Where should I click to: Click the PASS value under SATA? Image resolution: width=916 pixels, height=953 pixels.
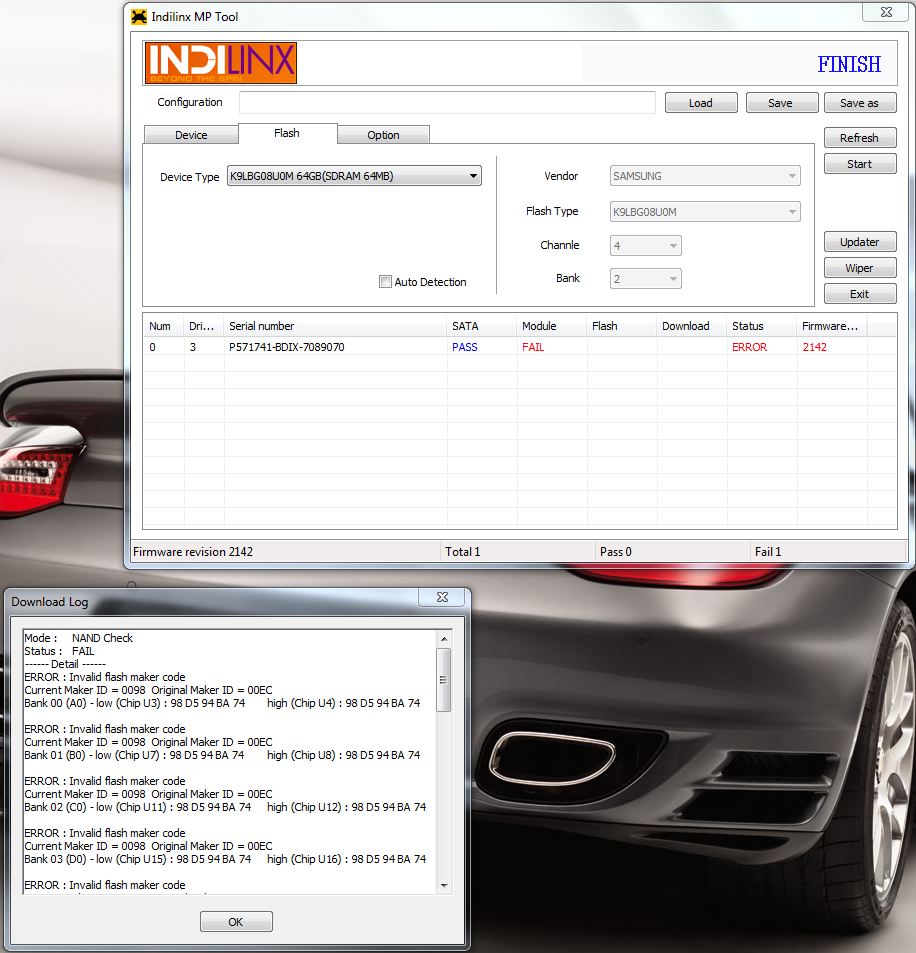pyautogui.click(x=464, y=347)
